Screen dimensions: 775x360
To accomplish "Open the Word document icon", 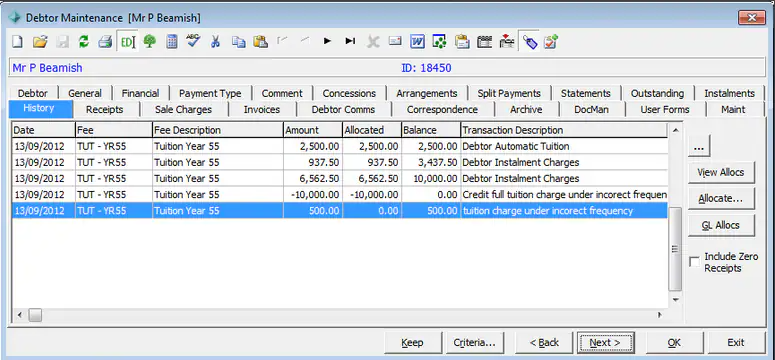I will pos(417,42).
